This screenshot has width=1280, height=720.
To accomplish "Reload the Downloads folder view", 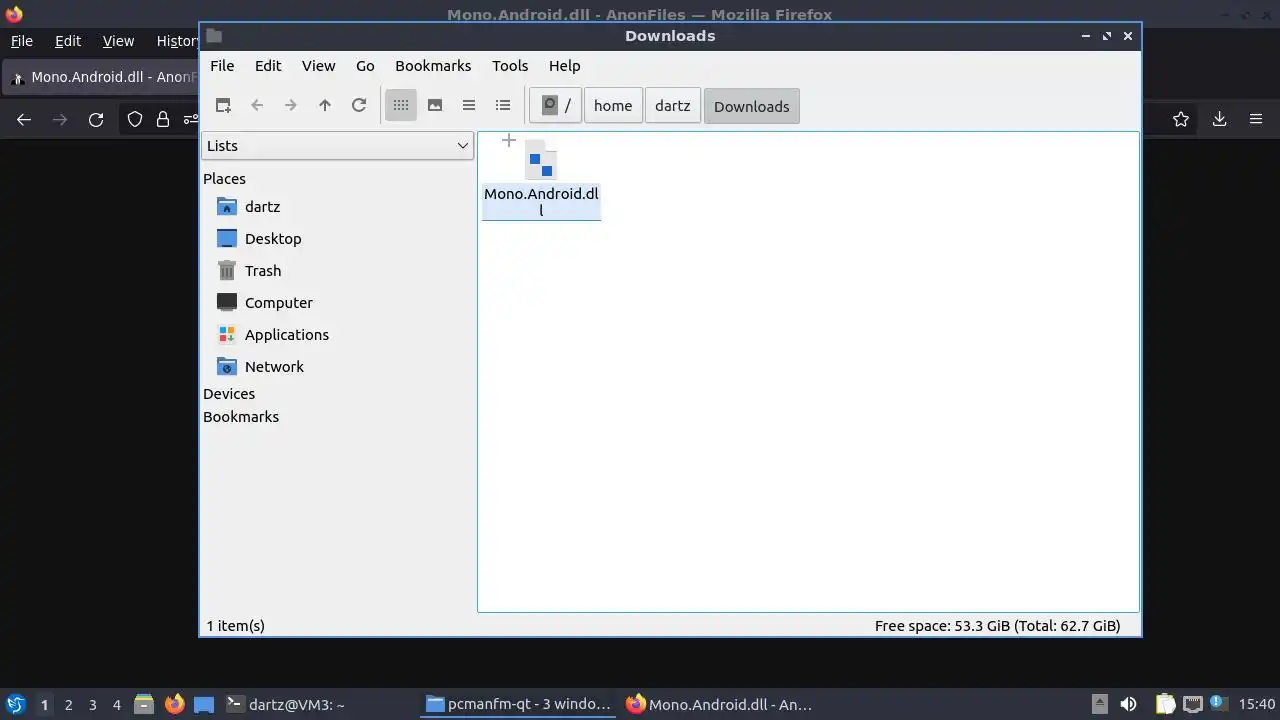I will pos(359,105).
